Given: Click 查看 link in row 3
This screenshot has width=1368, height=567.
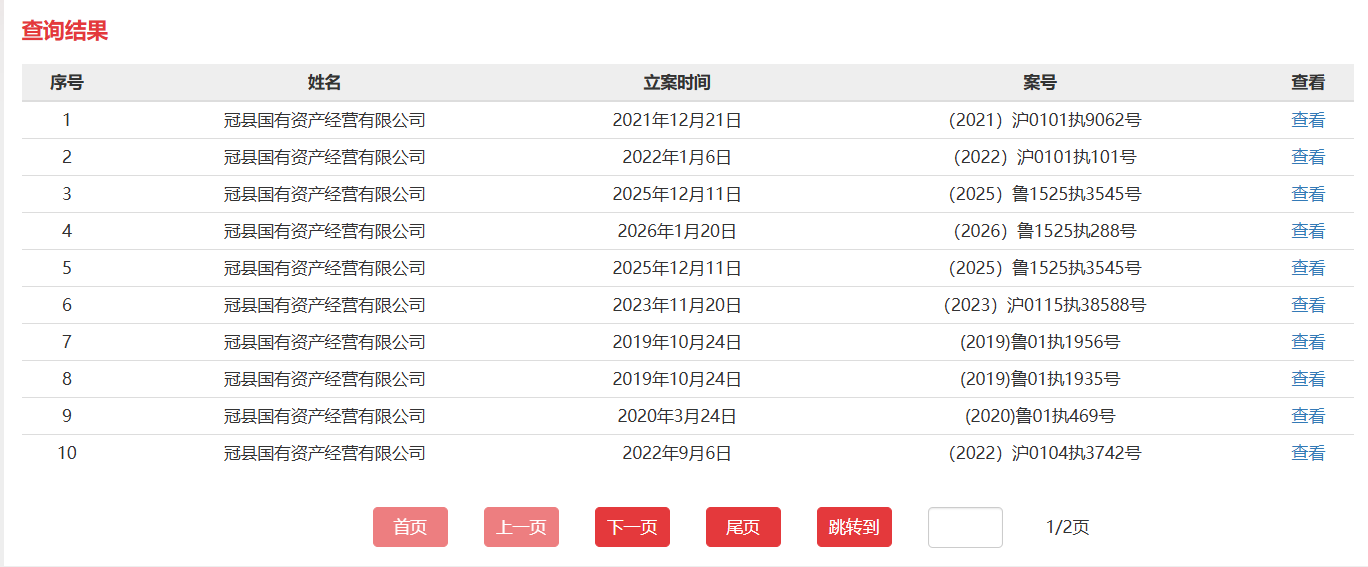Looking at the screenshot, I should click(x=1307, y=194).
